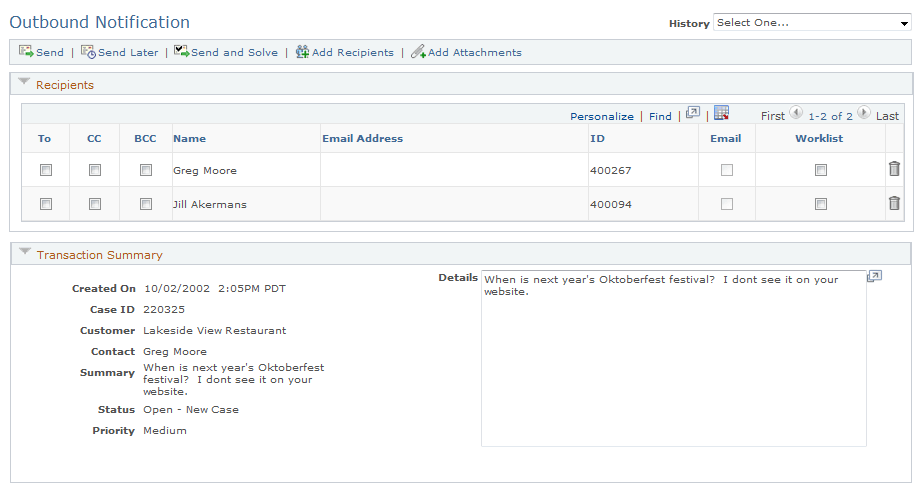
Task: Delete the Greg Moore recipient row
Action: tap(894, 169)
